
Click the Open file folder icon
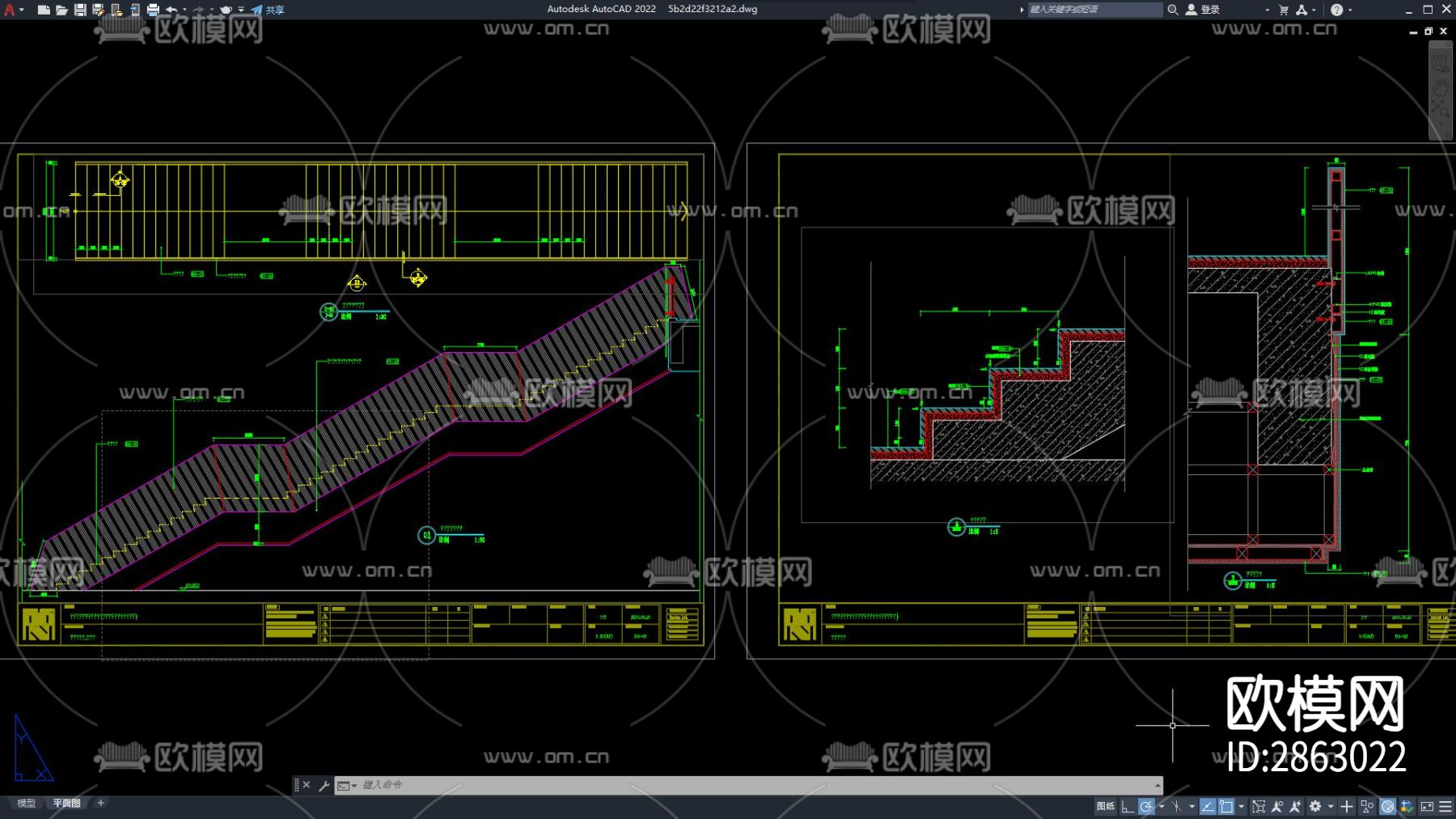pos(61,10)
